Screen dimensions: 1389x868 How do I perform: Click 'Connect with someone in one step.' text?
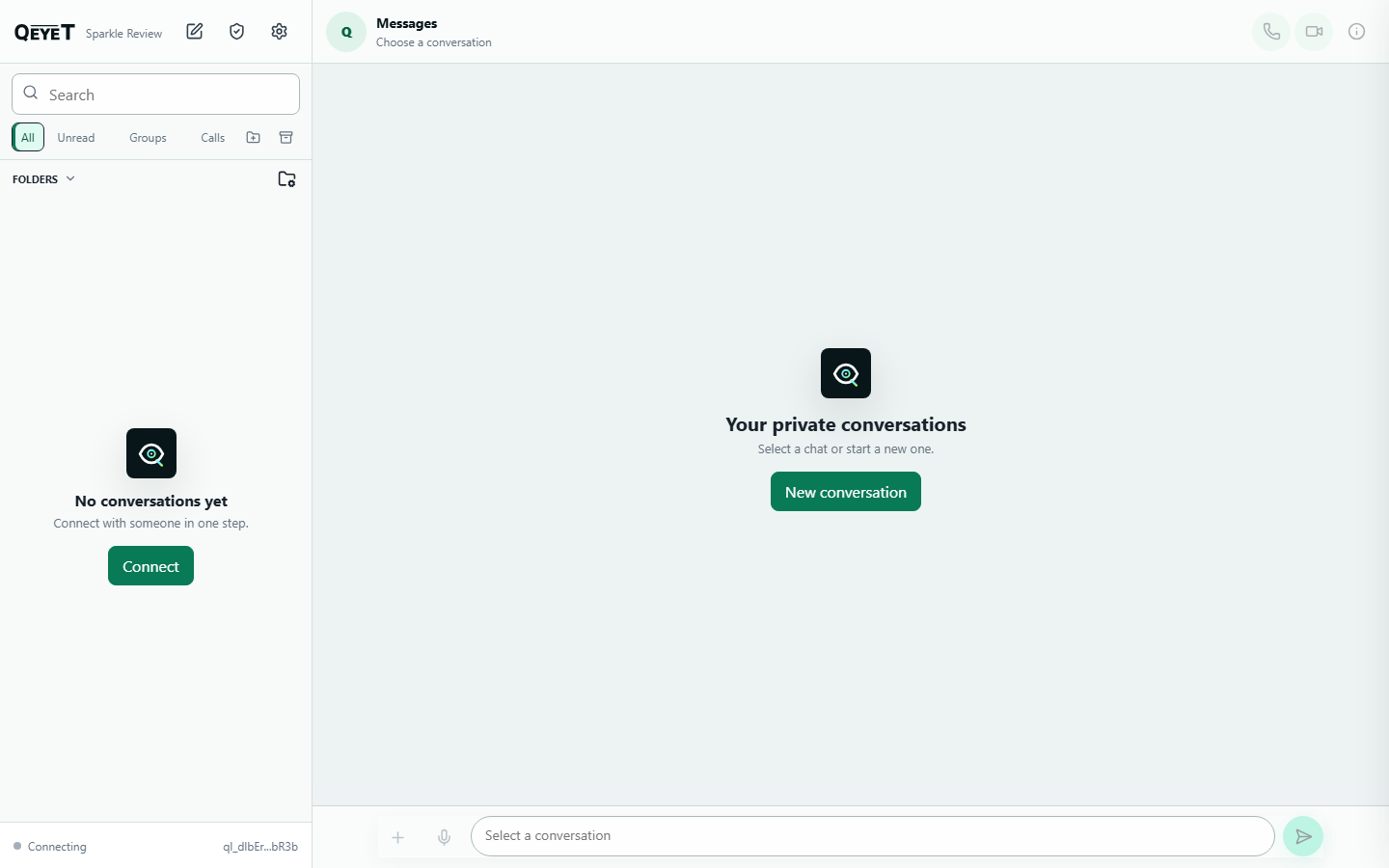[151, 524]
